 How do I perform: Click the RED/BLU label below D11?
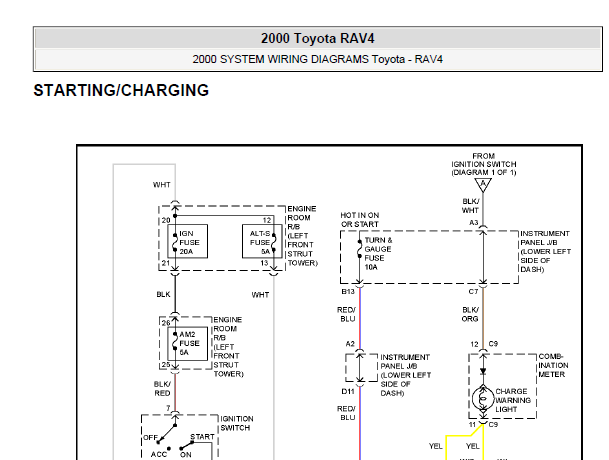coord(346,413)
